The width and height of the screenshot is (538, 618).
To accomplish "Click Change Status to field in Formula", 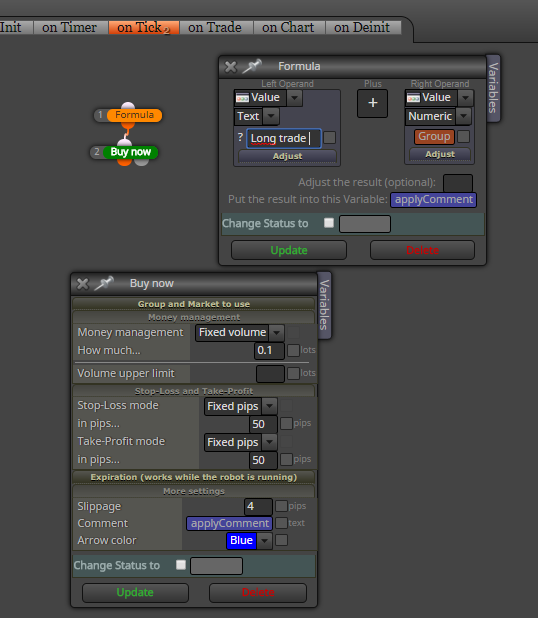I will [x=365, y=224].
